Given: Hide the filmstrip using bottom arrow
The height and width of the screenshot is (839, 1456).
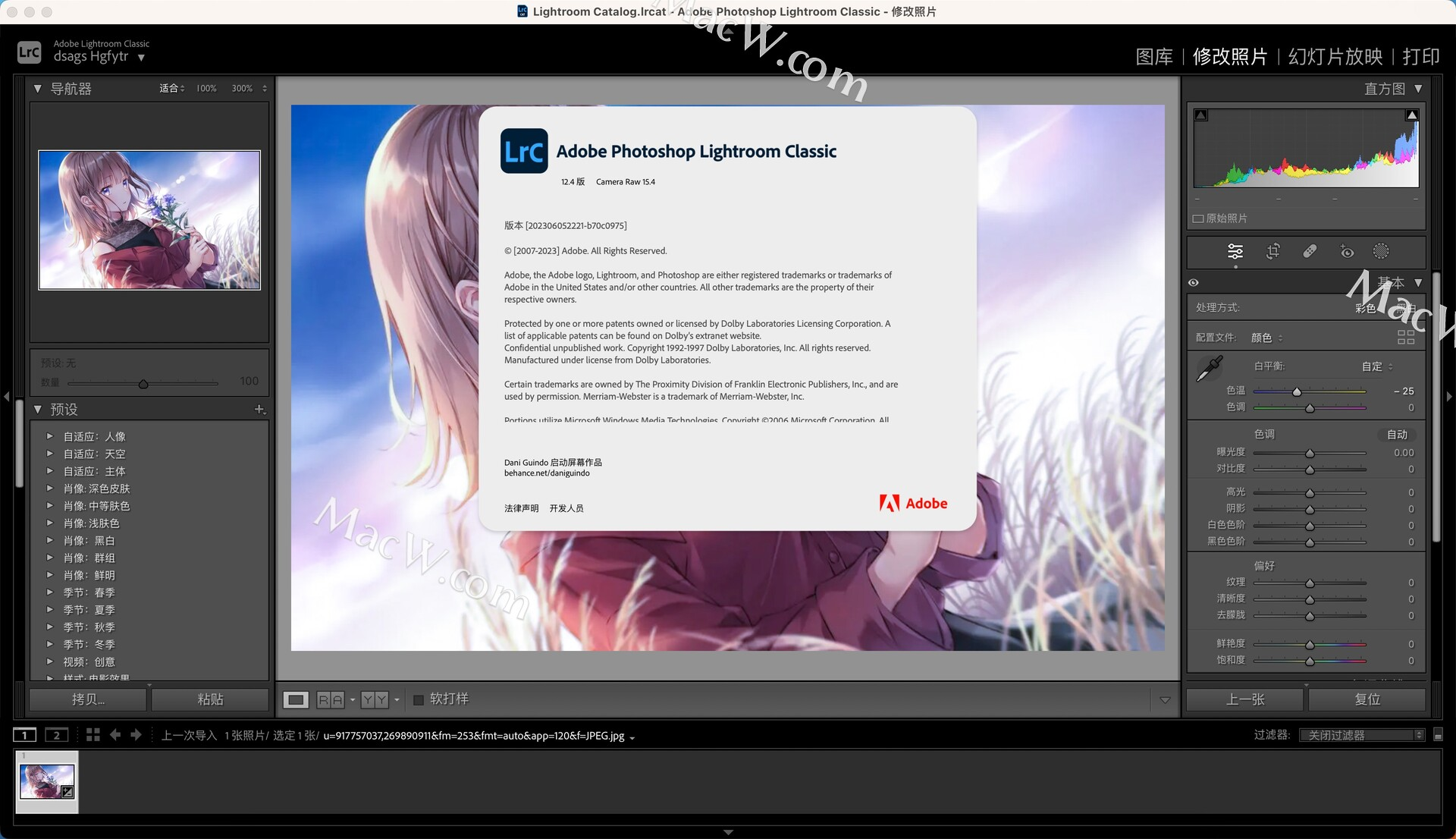Looking at the screenshot, I should click(x=728, y=832).
